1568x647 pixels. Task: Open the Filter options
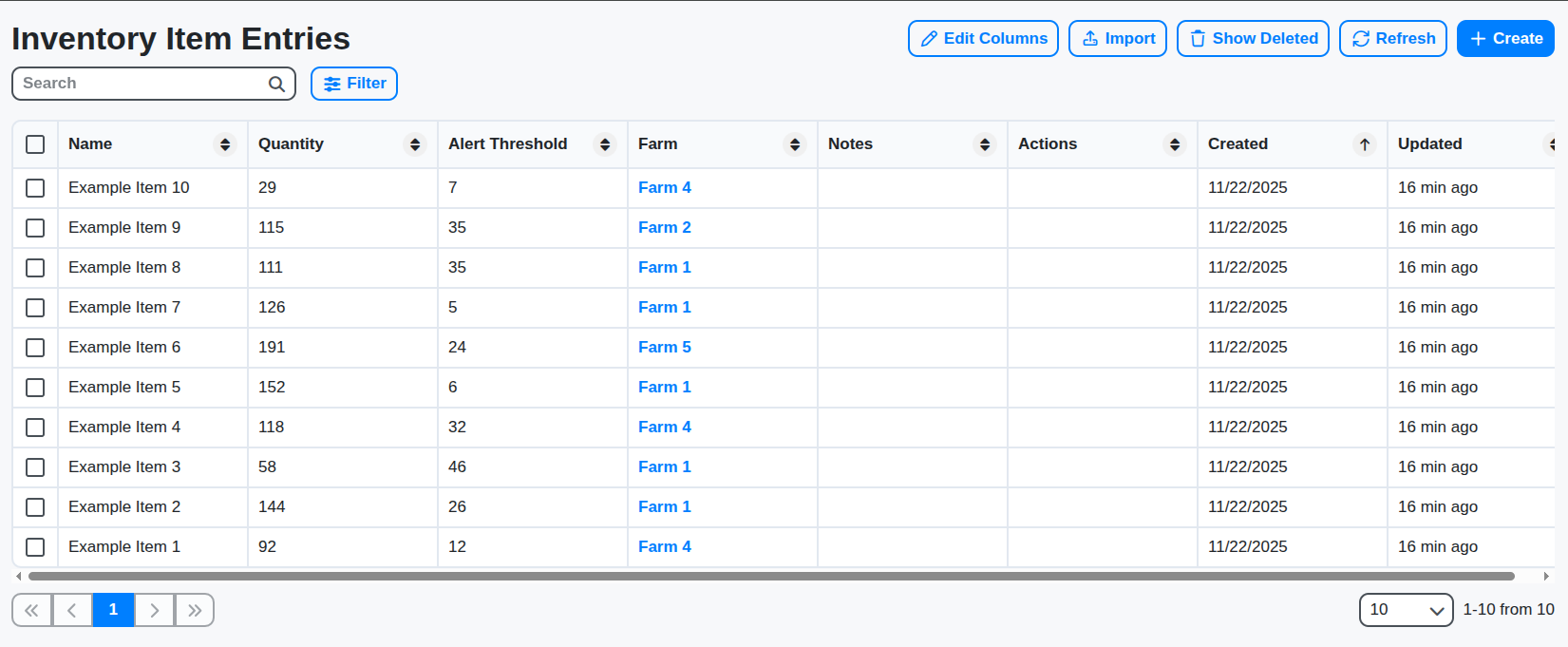tap(354, 84)
